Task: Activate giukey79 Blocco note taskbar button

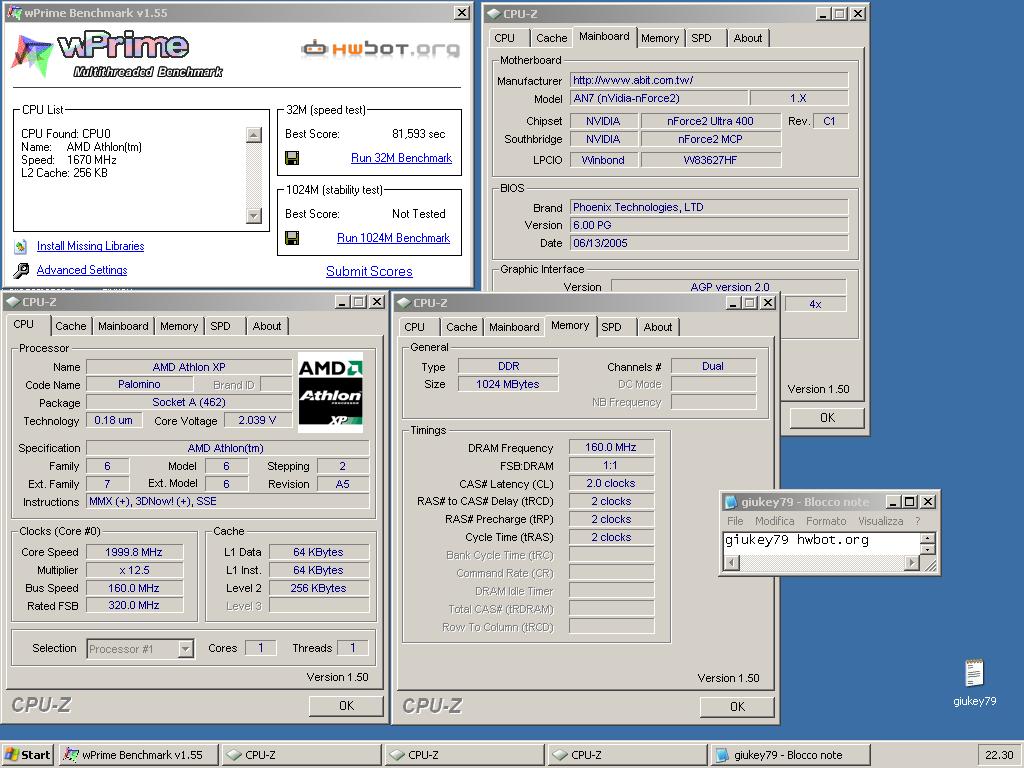Action: click(x=790, y=755)
